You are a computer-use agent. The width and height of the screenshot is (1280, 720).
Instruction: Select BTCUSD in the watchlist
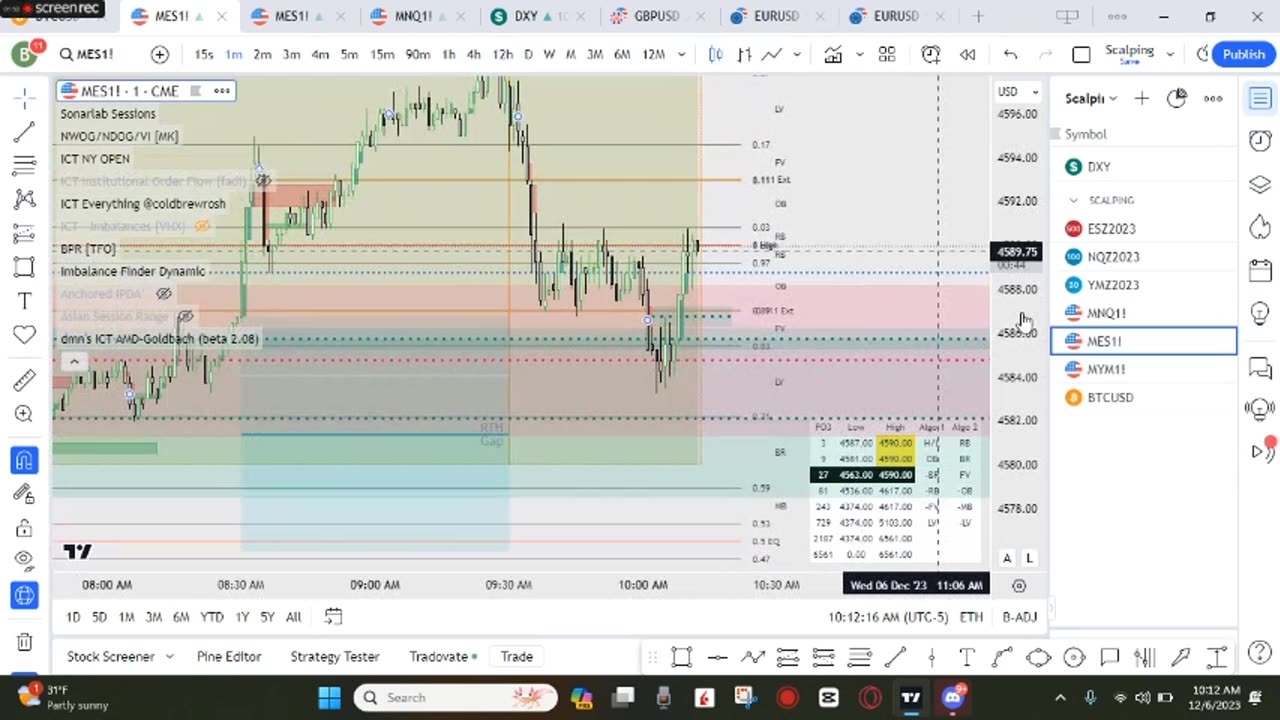pos(1143,397)
